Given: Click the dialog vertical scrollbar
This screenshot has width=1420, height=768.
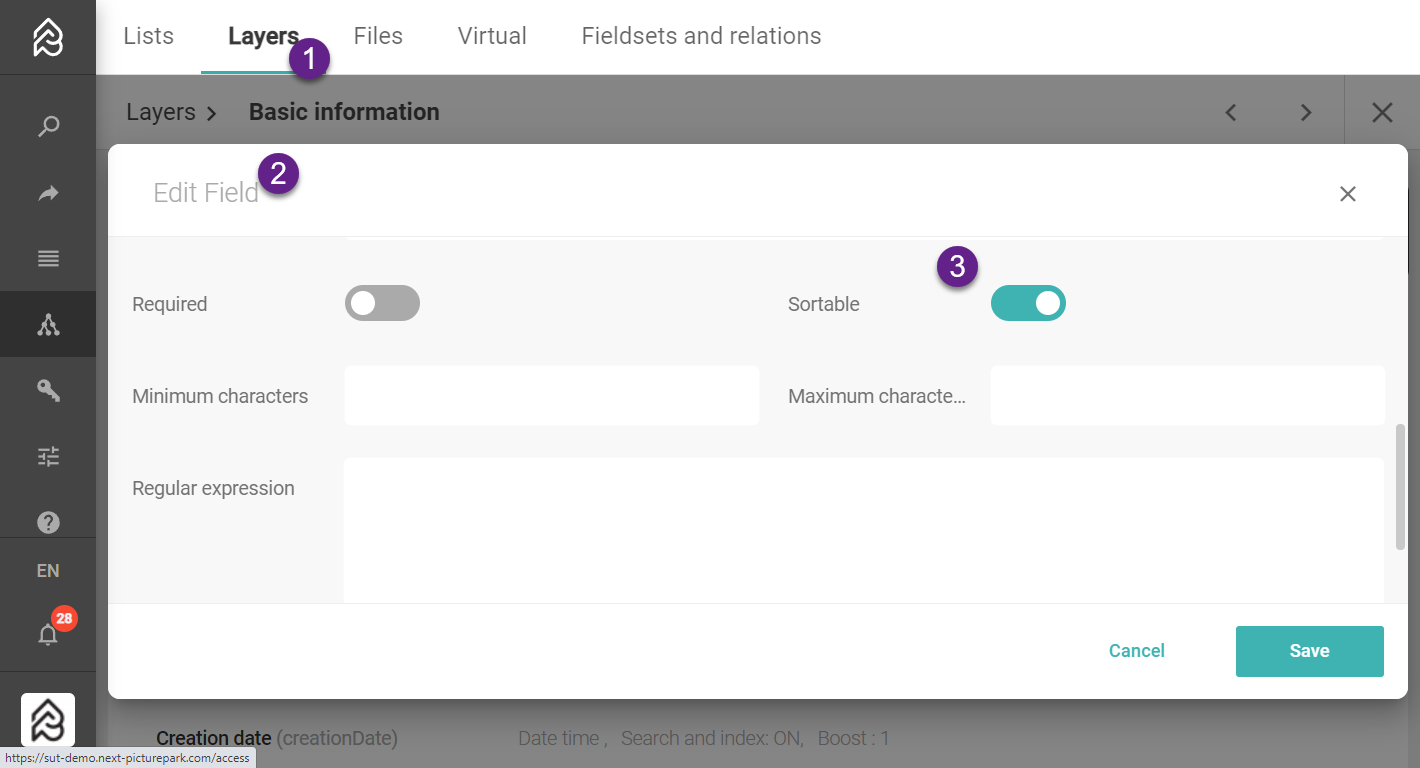Looking at the screenshot, I should [x=1400, y=487].
